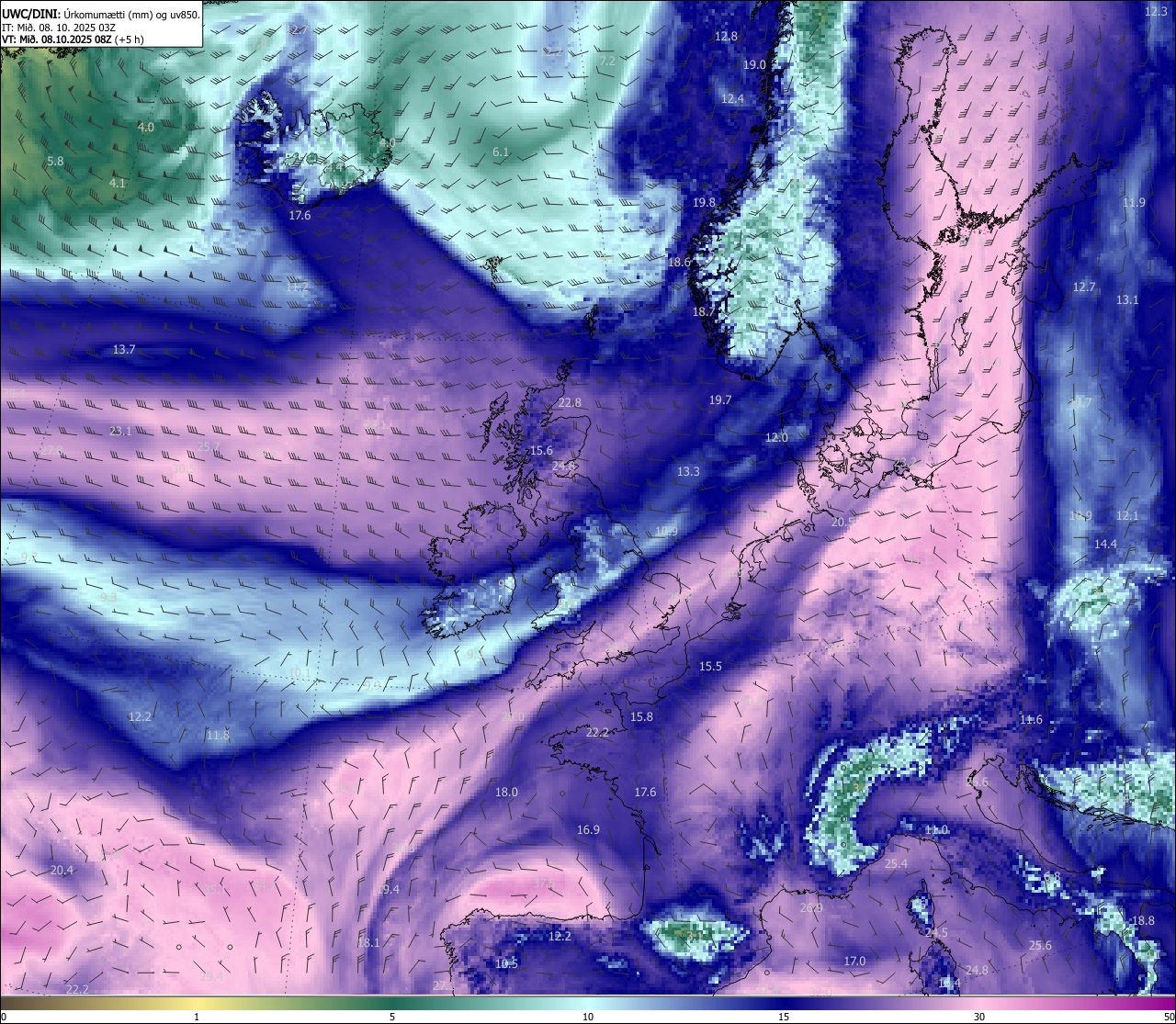Click the 13.3 value label
Image resolution: width=1176 pixels, height=1024 pixels.
point(688,471)
